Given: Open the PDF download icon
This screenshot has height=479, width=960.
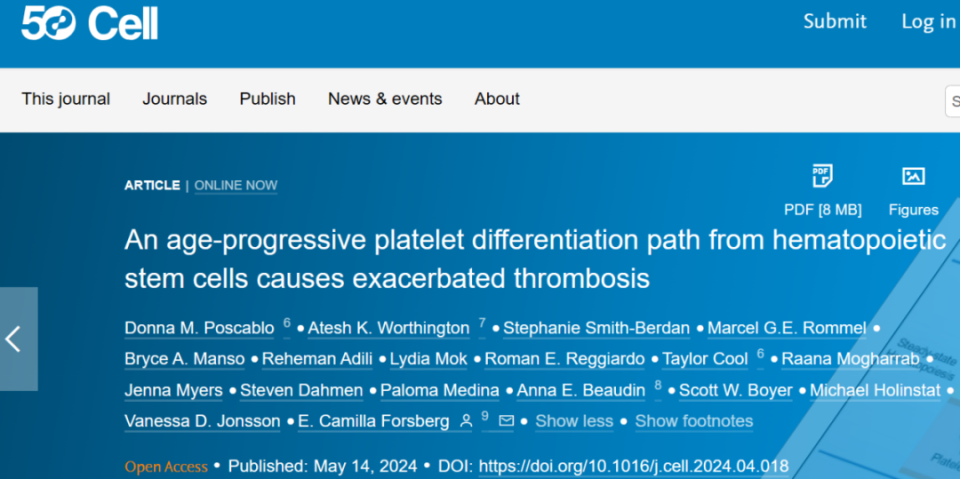Looking at the screenshot, I should pyautogui.click(x=822, y=176).
